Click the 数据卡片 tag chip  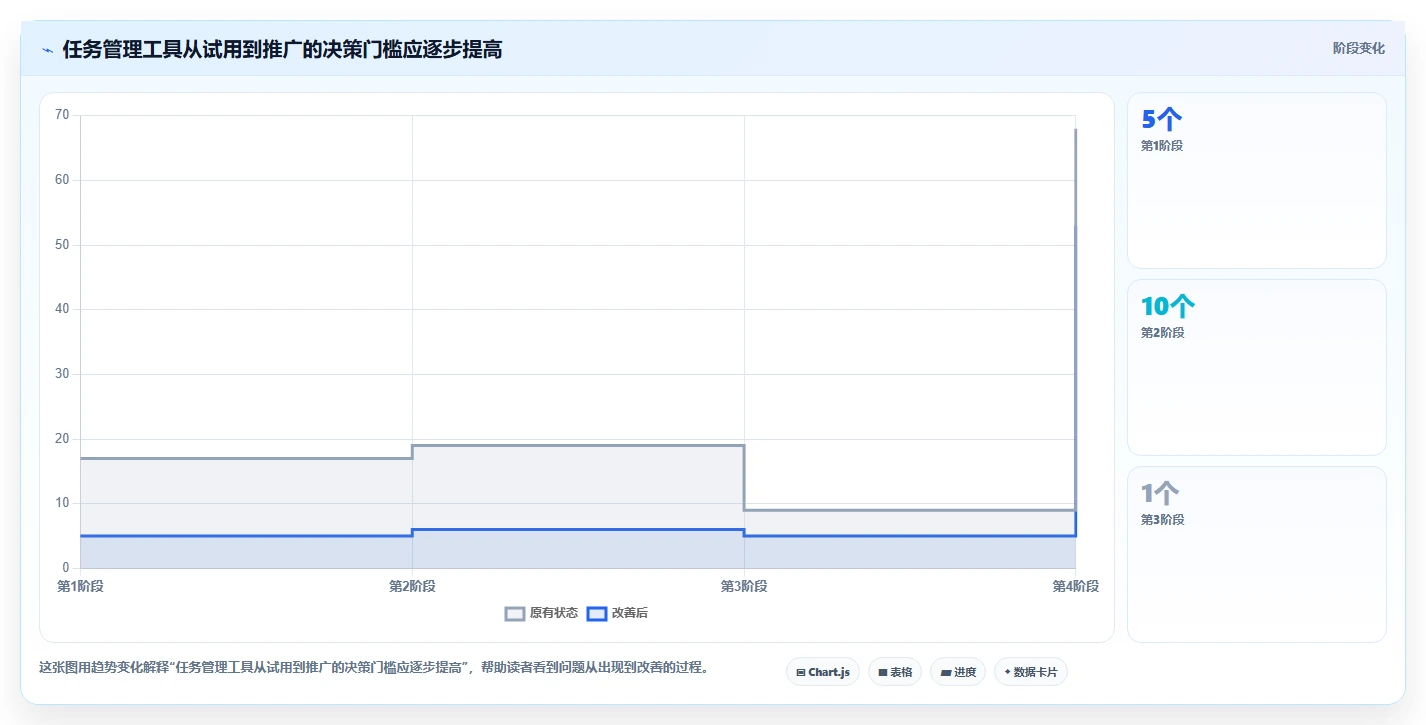[1031, 672]
